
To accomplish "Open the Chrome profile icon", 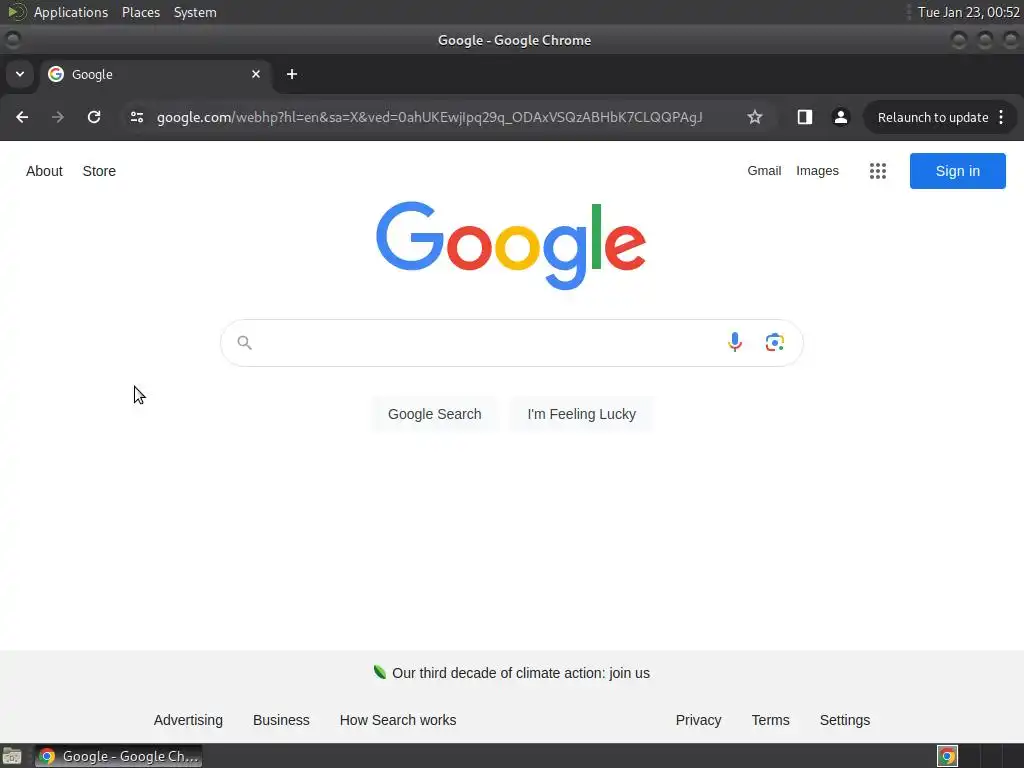I will (x=840, y=117).
